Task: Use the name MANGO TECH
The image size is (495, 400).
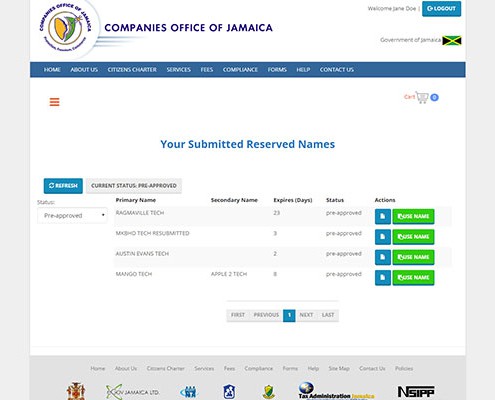Action: (413, 278)
